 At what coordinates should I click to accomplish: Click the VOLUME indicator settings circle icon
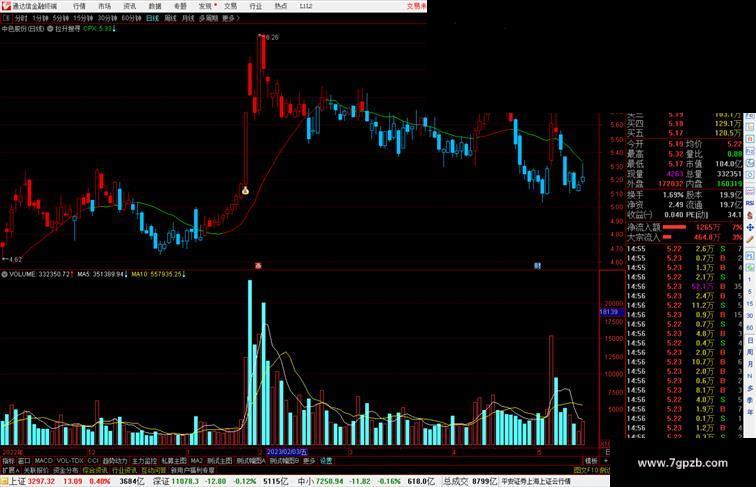coord(4,274)
